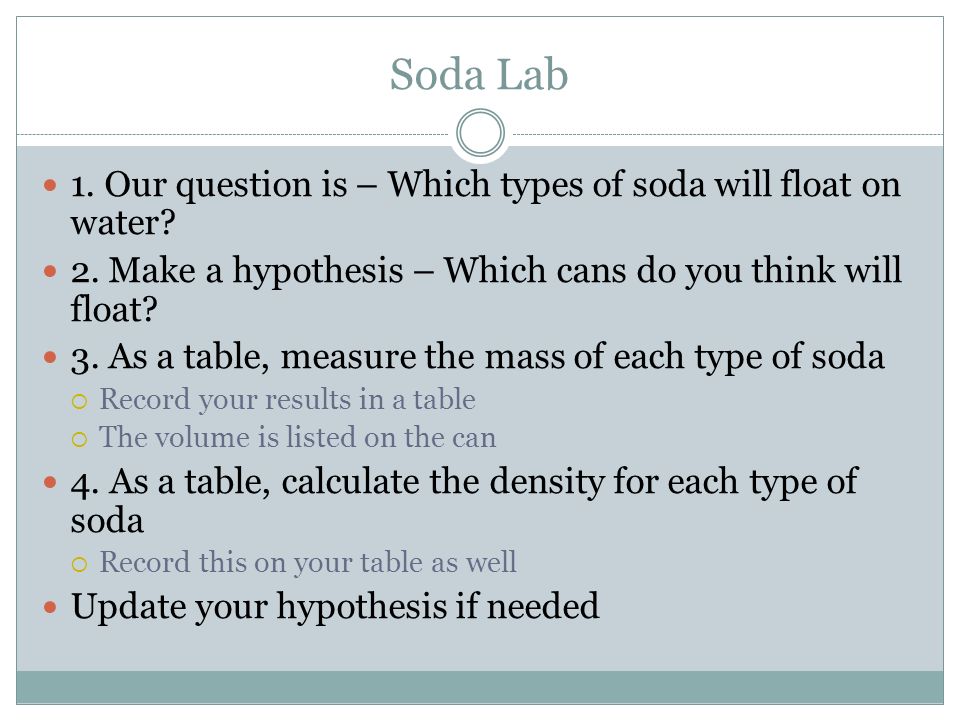
Task: Click the orange bullet beside hypothesis step
Action: 50,271
